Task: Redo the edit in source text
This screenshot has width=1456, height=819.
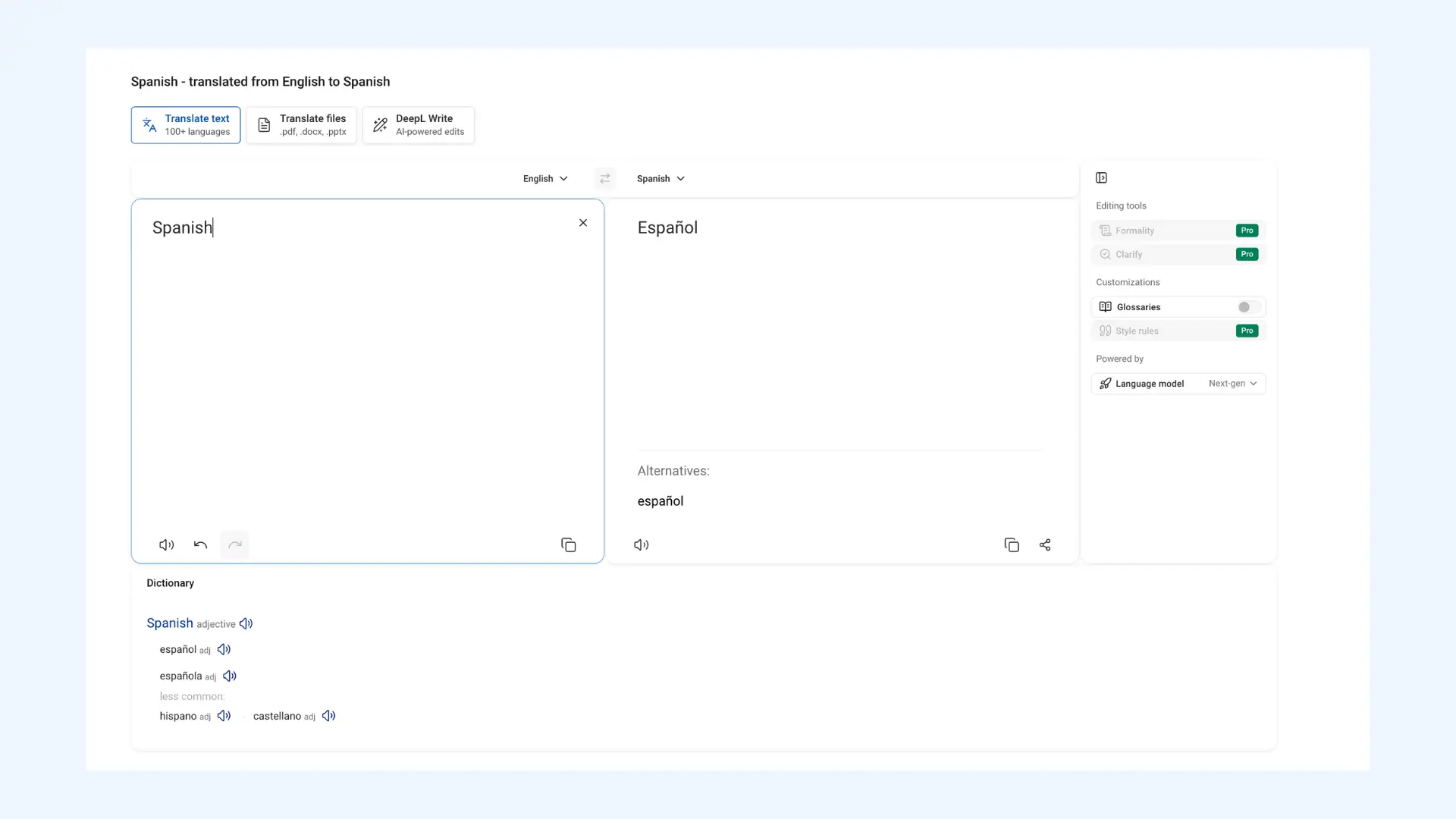Action: pyautogui.click(x=234, y=544)
